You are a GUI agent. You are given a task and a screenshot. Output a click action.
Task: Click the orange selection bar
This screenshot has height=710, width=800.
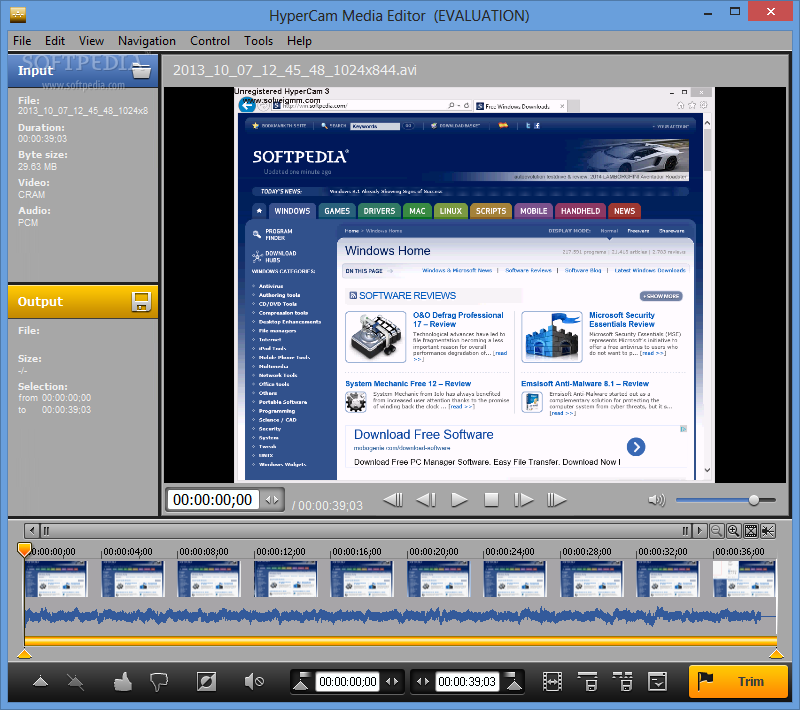pyautogui.click(x=401, y=641)
